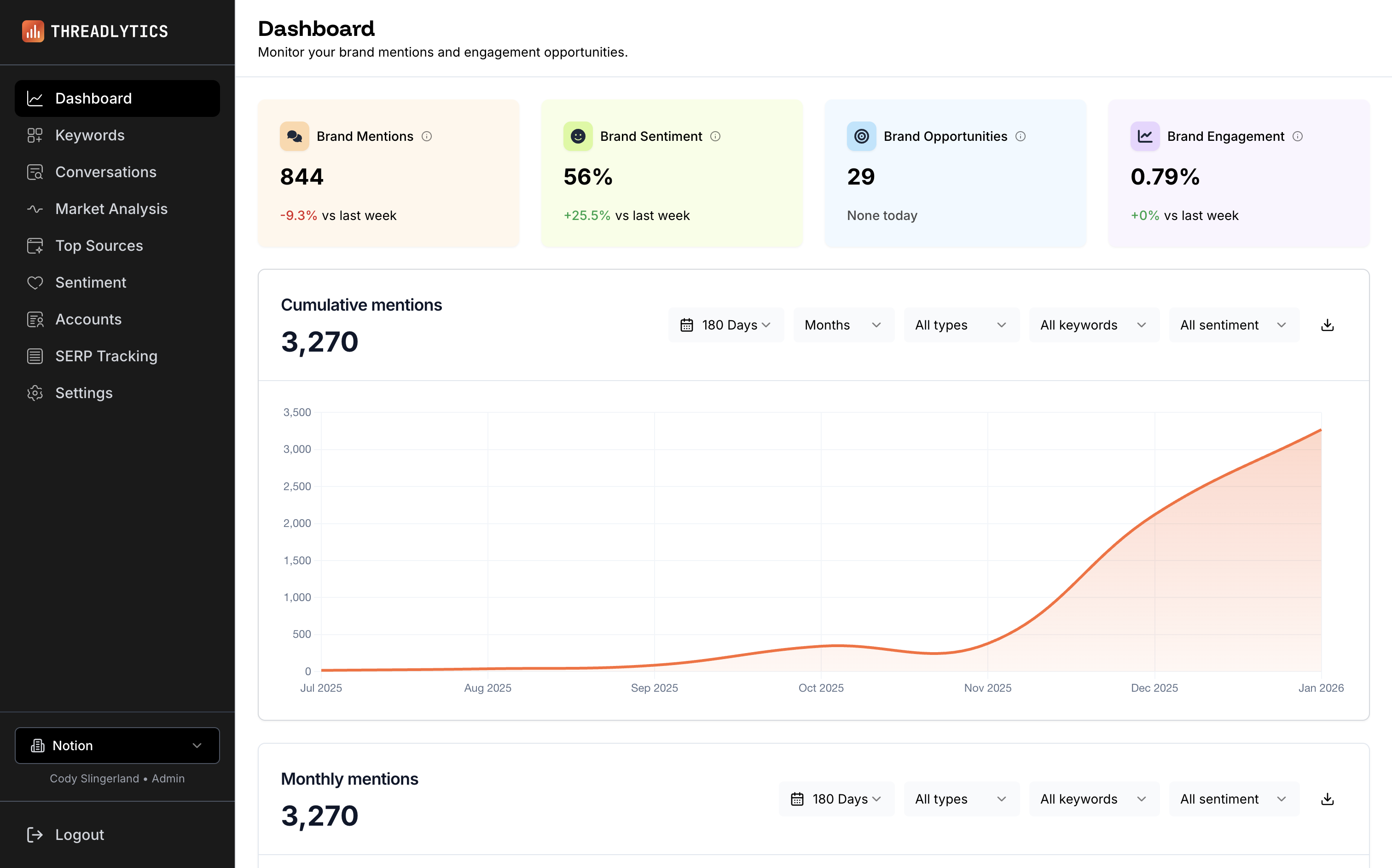Download the Cumulative mentions chart data
This screenshot has width=1392, height=868.
tap(1327, 325)
